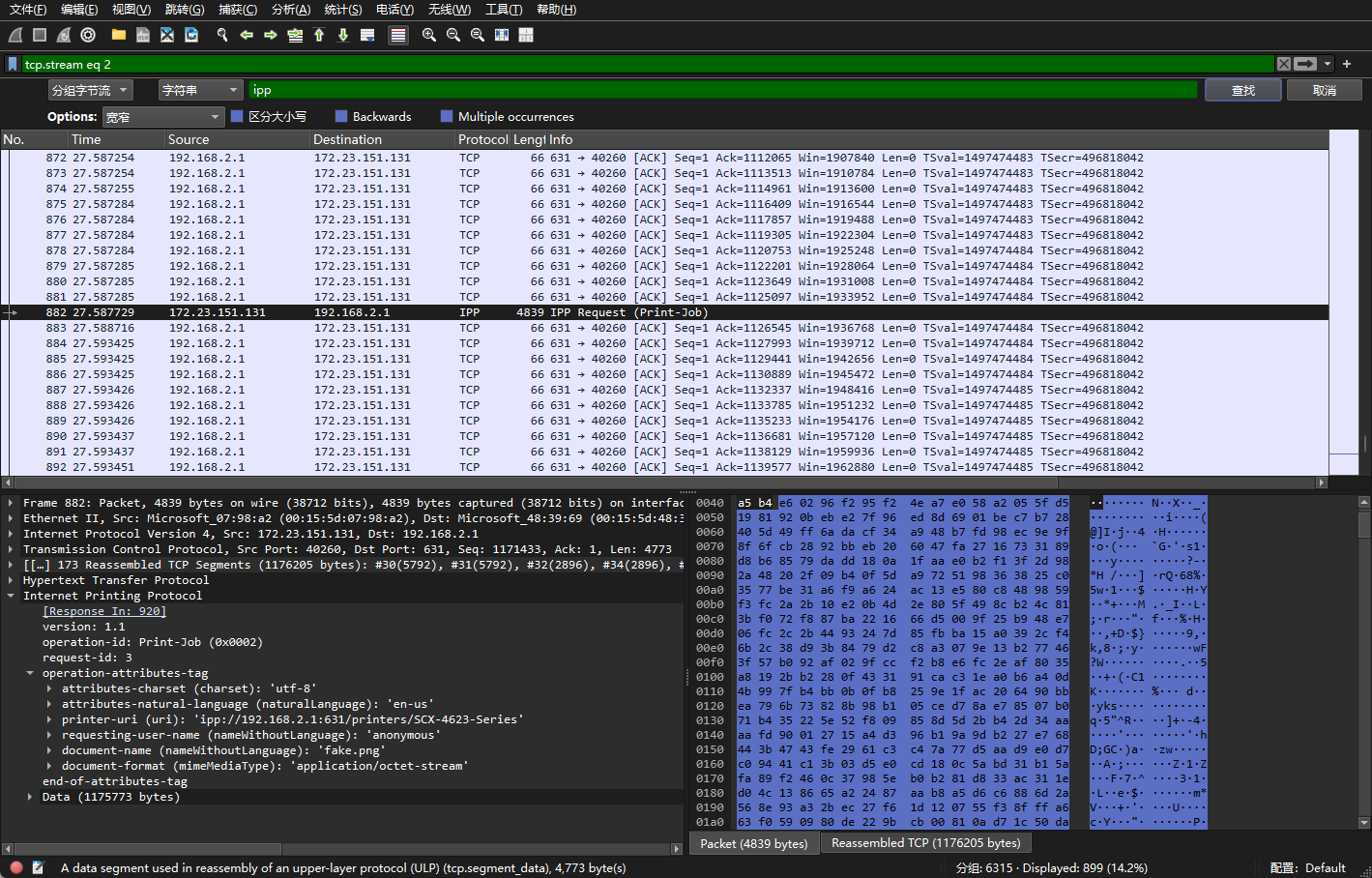The width and height of the screenshot is (1372, 878).
Task: Click the 配置: Default profile in status bar
Action: click(x=1308, y=867)
